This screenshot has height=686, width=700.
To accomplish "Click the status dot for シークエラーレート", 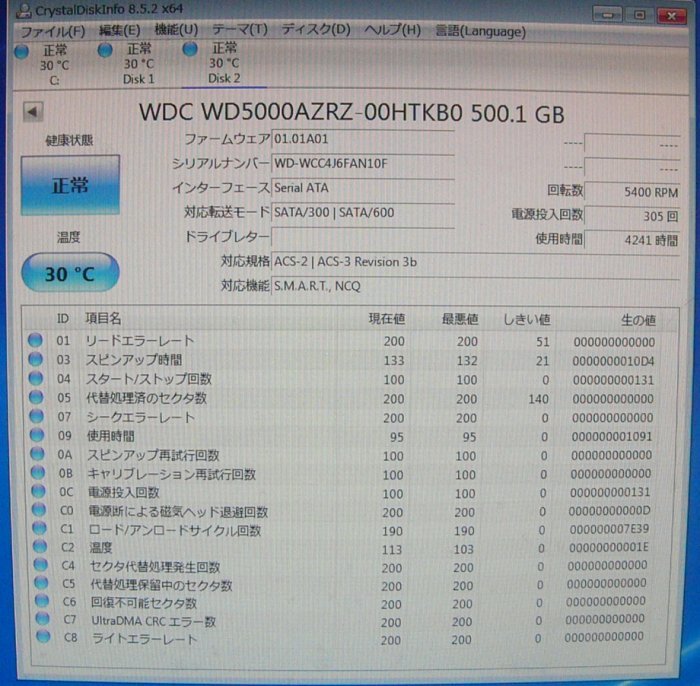I will coord(37,416).
